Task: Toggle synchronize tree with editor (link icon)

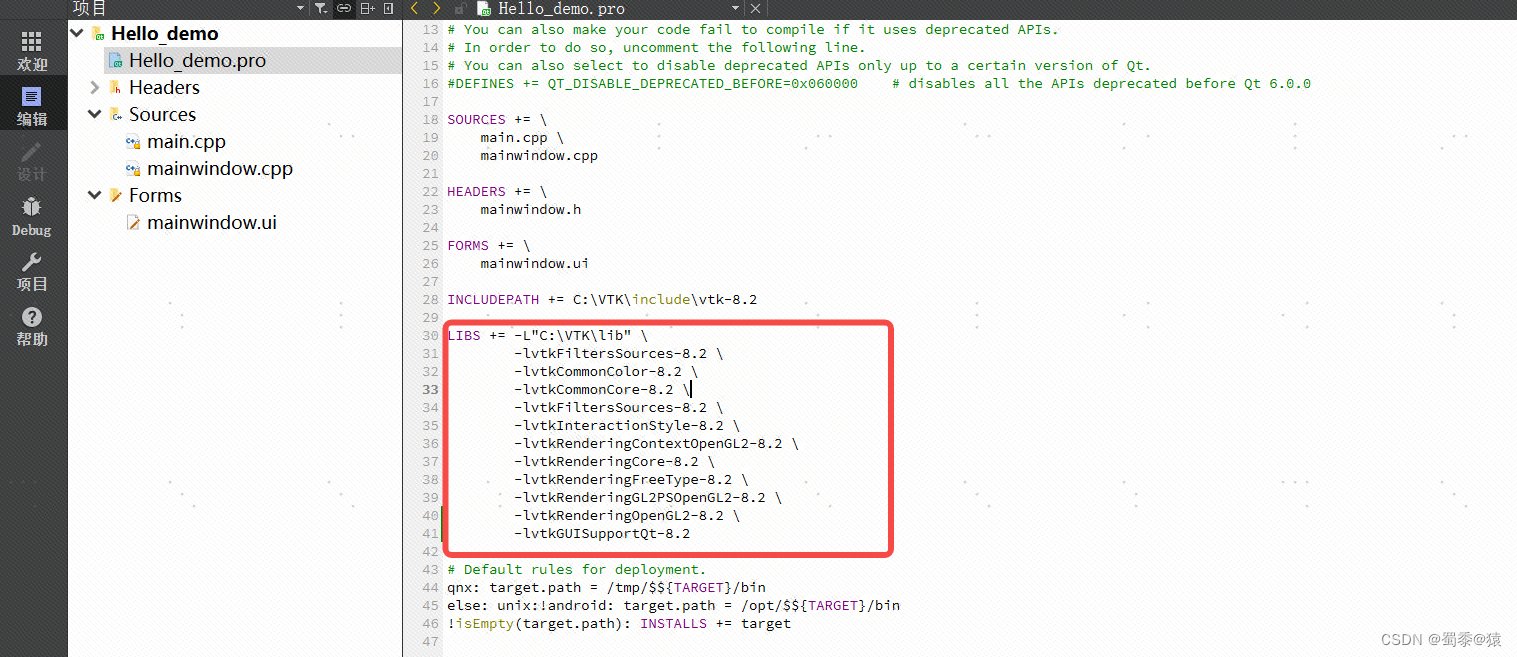Action: pos(345,8)
